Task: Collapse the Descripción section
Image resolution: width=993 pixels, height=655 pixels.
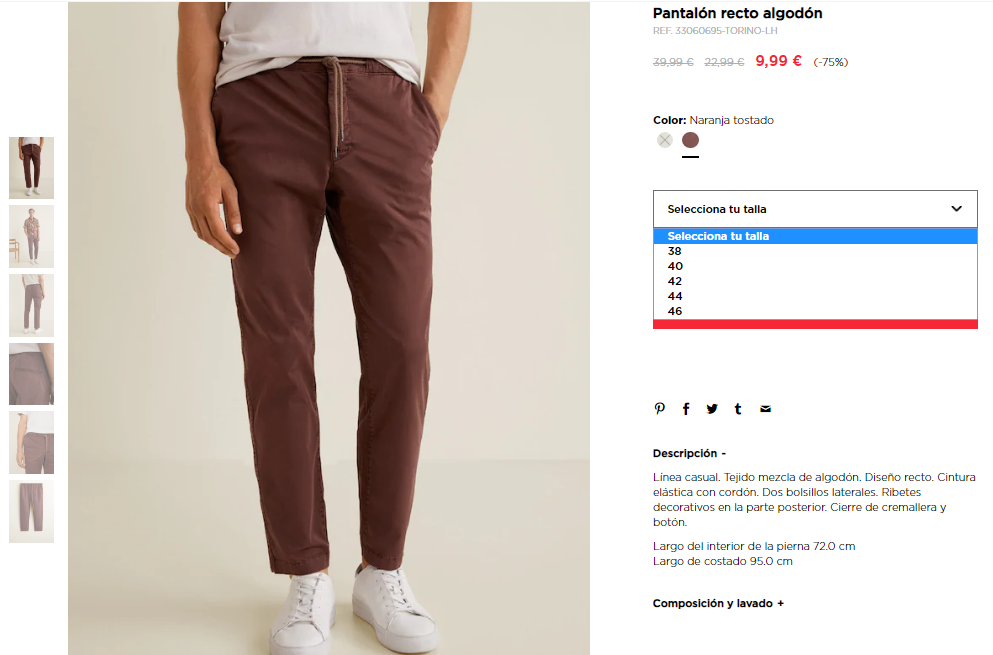Action: [689, 454]
